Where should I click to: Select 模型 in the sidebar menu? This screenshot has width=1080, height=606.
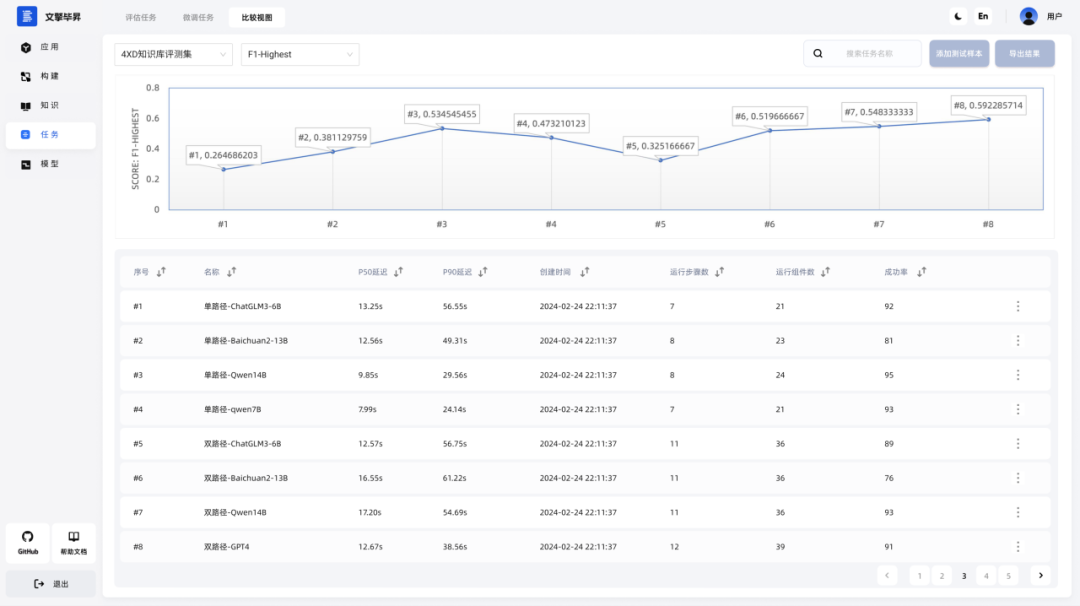[51, 164]
